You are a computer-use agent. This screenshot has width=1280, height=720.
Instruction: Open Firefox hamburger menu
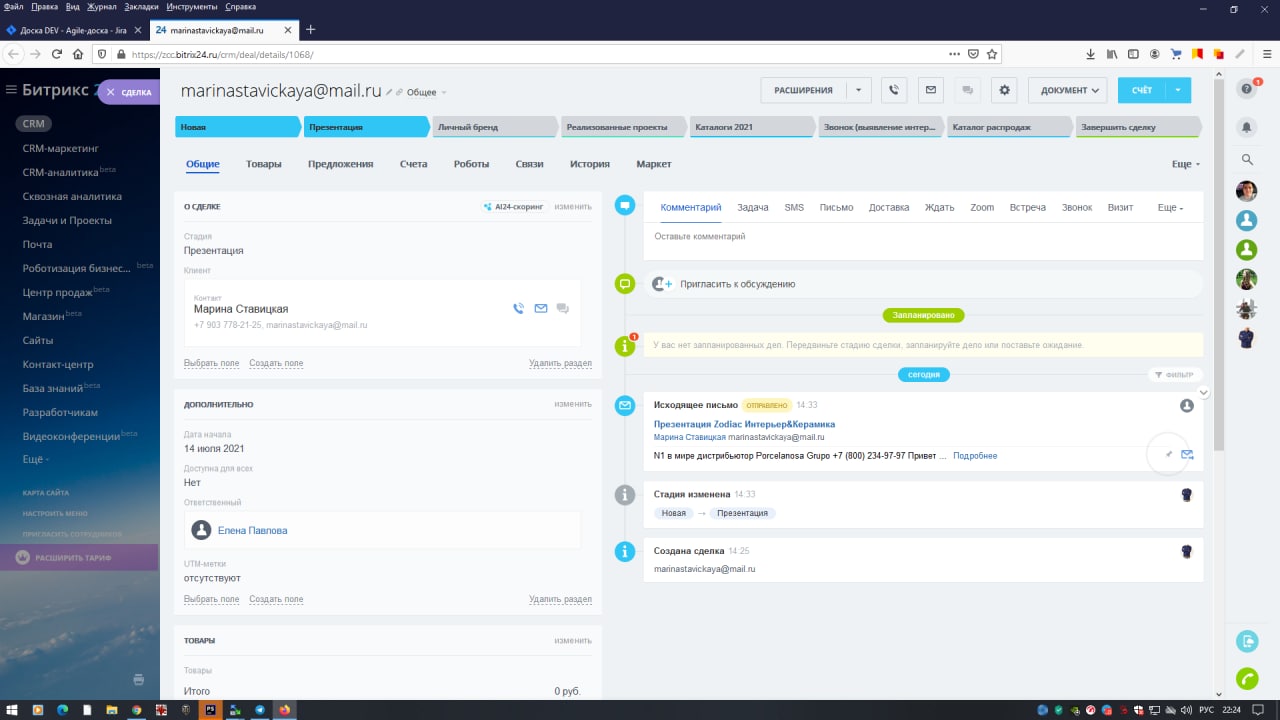[x=1265, y=54]
